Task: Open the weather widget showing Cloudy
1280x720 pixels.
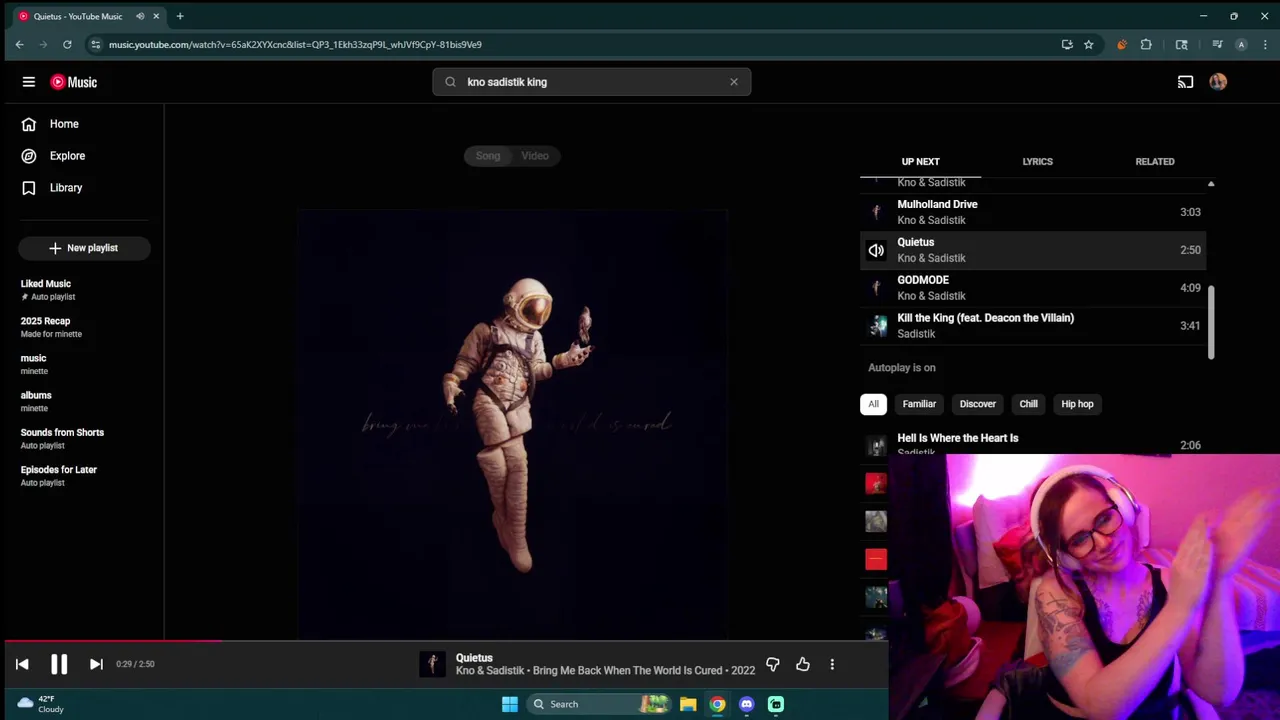Action: pos(40,704)
